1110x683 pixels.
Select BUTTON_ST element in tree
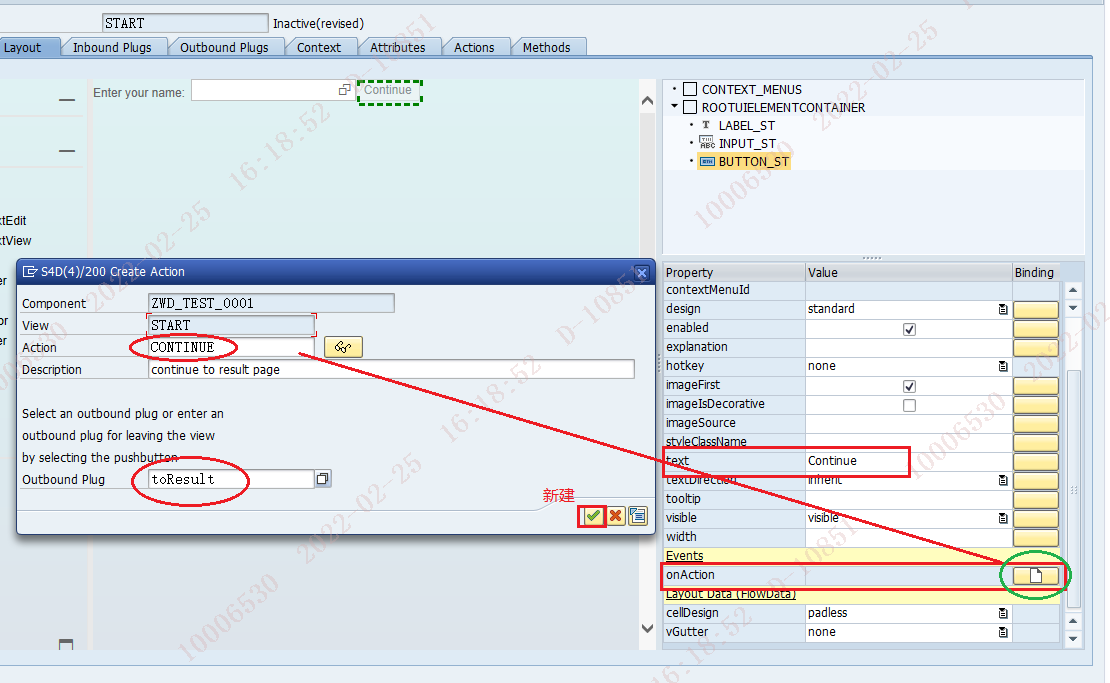click(x=753, y=161)
